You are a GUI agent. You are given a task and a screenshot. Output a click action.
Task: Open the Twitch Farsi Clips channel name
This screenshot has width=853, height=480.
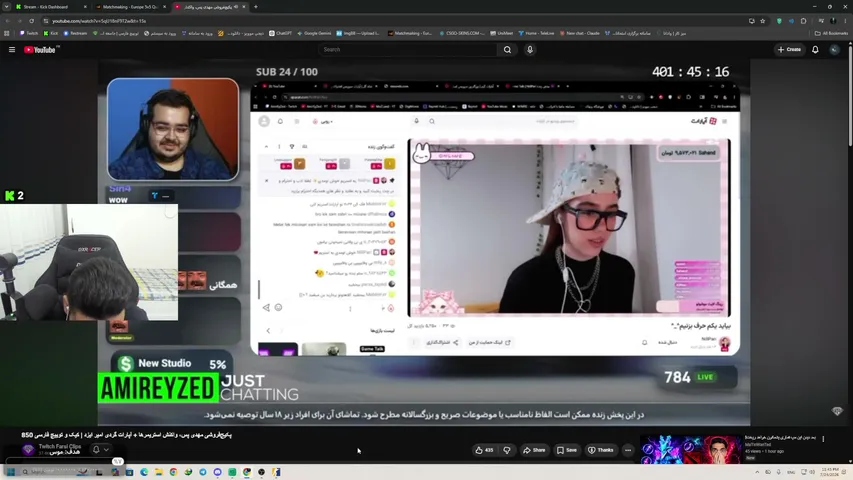click(x=60, y=446)
